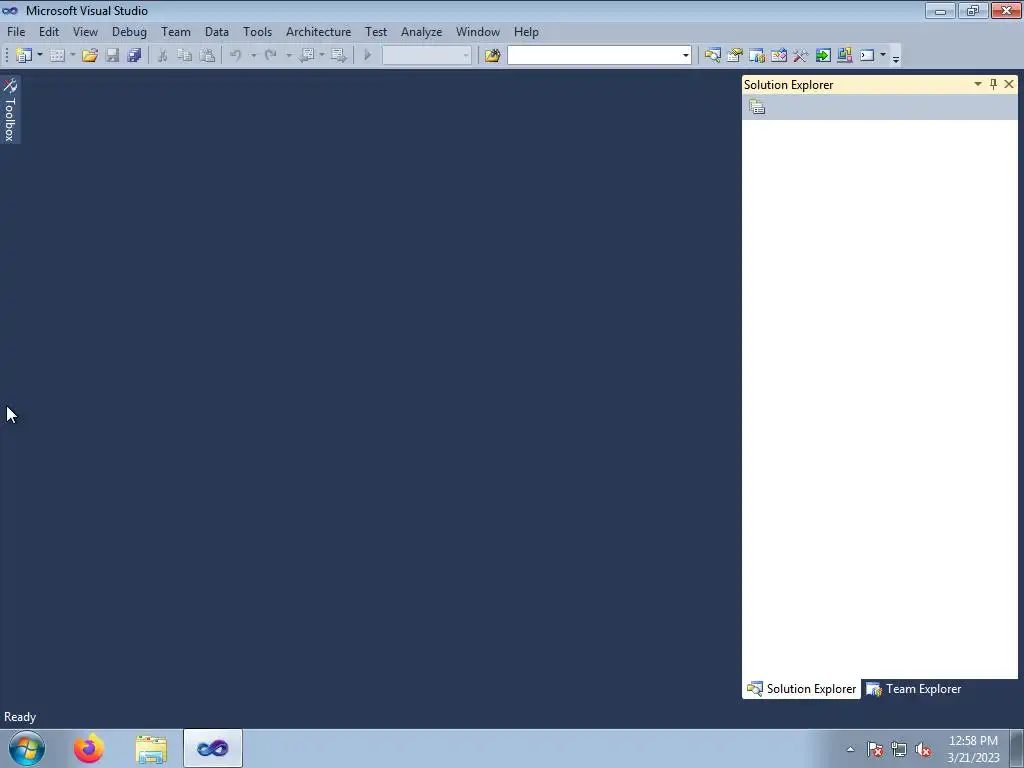Click the New Project toolbar icon
Image resolution: width=1024 pixels, height=768 pixels.
[x=24, y=56]
